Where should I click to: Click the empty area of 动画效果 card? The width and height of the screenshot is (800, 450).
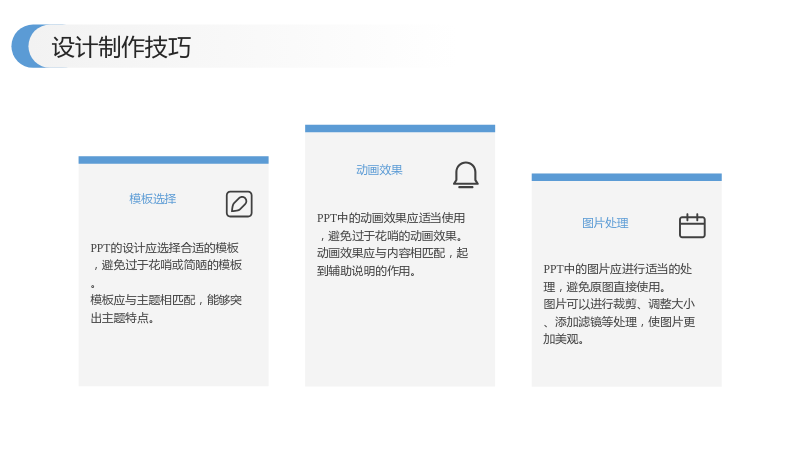[400, 332]
